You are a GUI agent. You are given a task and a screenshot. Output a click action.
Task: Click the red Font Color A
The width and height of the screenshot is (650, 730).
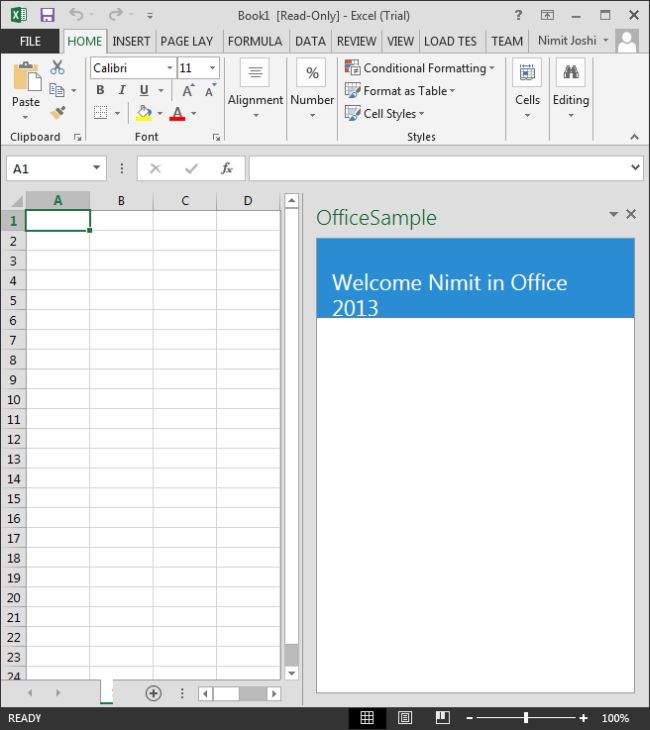(177, 113)
